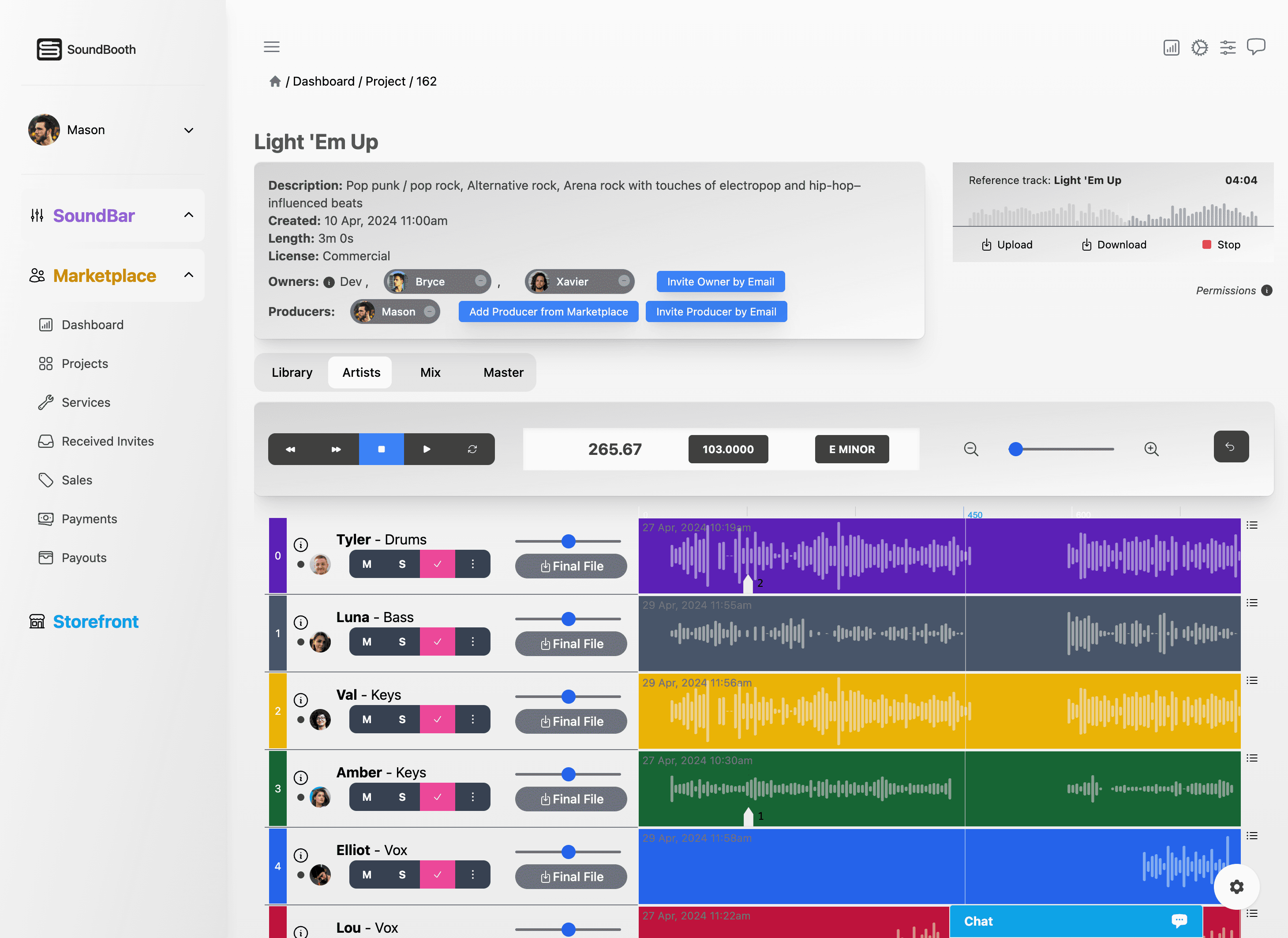The width and height of the screenshot is (1288, 938).
Task: Zoom in on the timeline with magnifier icon
Action: coord(1152,449)
